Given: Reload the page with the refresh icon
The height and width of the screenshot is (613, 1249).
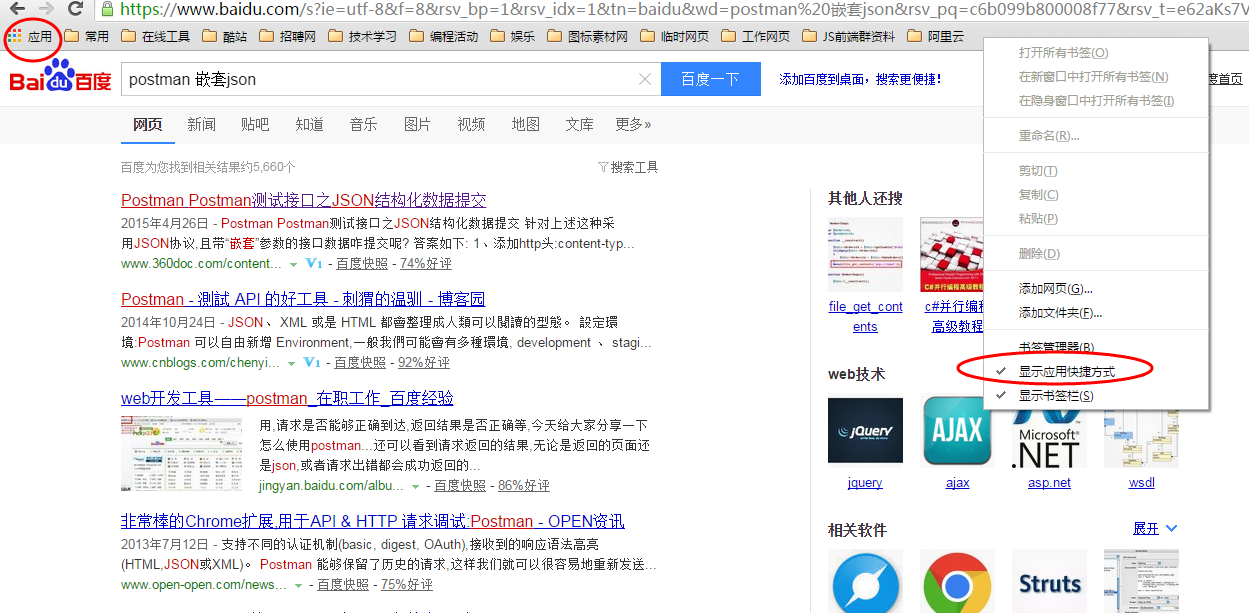Looking at the screenshot, I should coord(75,9).
